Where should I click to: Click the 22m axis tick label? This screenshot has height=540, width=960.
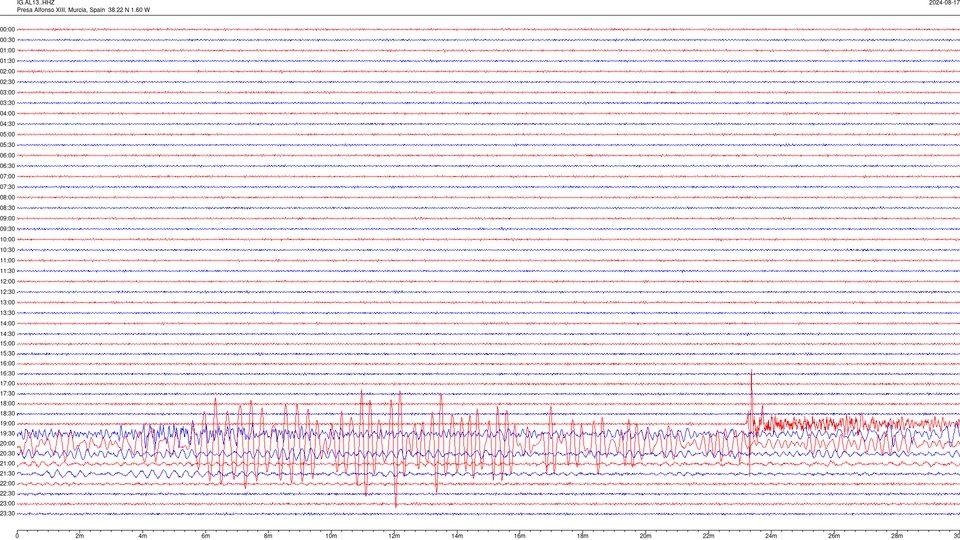pyautogui.click(x=708, y=536)
